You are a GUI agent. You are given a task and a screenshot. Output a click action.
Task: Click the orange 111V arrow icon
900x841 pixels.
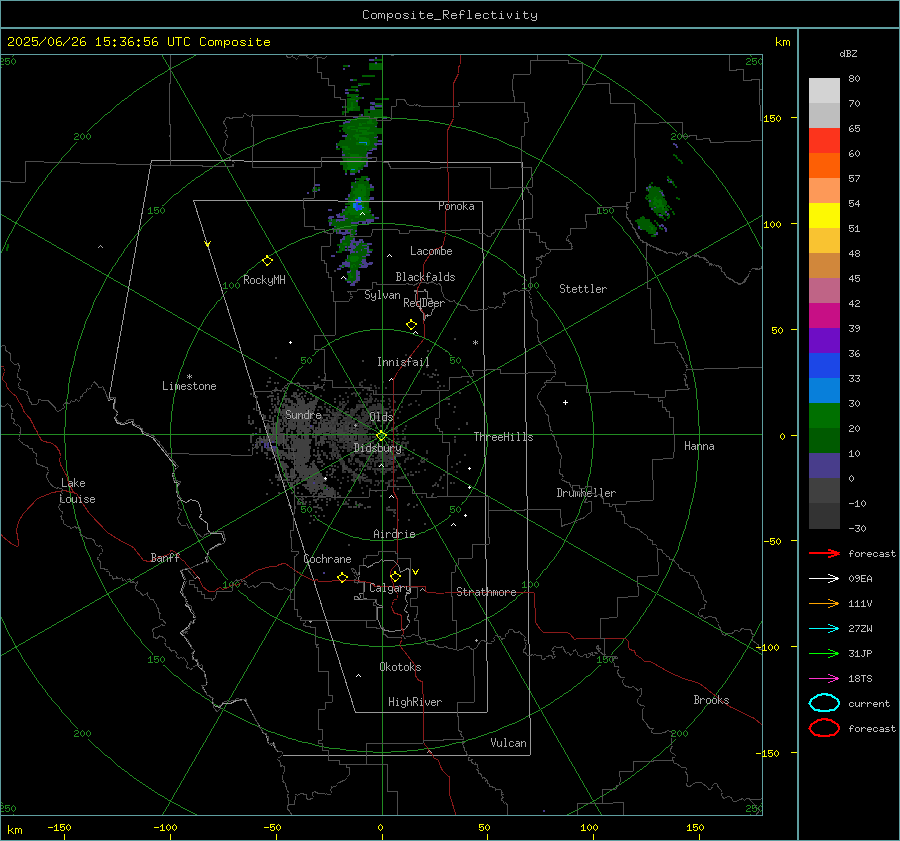824,603
